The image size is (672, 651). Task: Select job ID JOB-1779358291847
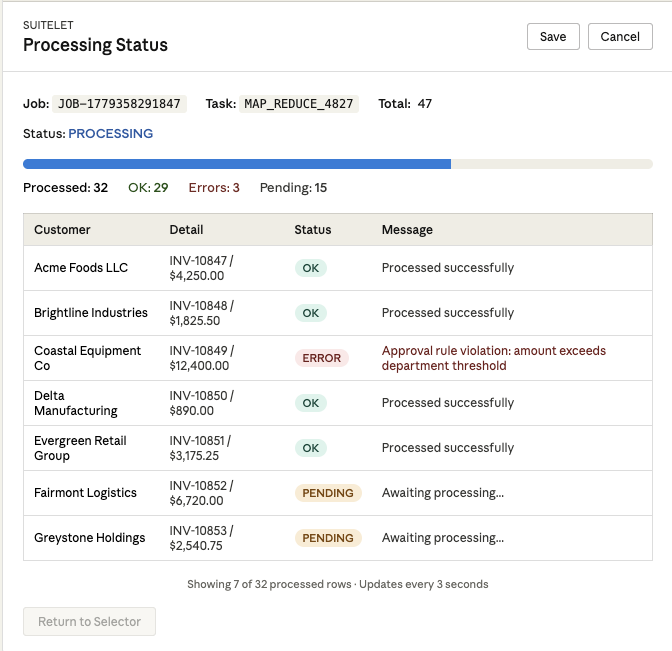pos(119,104)
